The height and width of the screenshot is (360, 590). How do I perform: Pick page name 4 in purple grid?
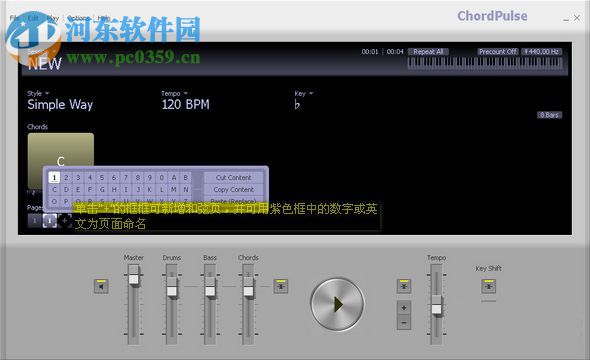[x=90, y=178]
